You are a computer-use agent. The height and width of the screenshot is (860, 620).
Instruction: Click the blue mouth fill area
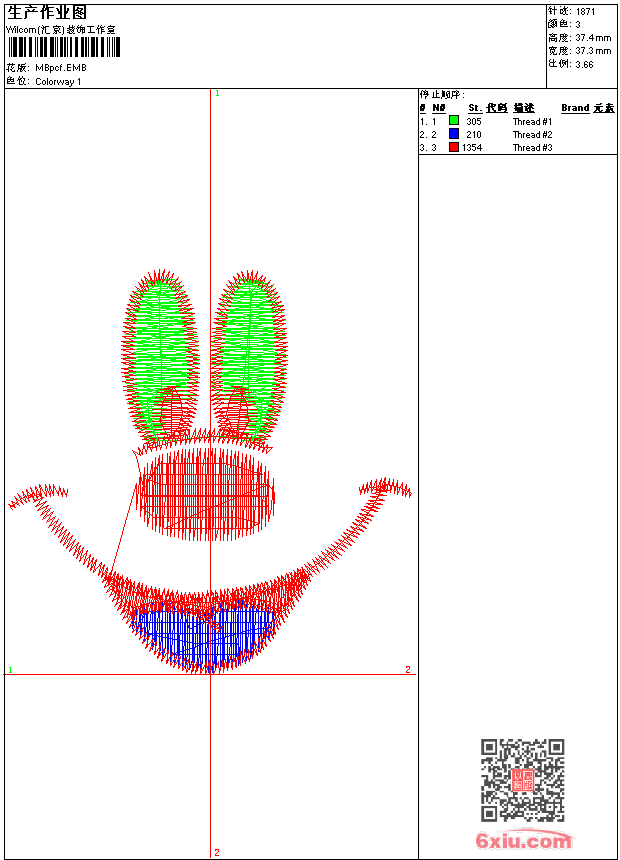click(204, 633)
